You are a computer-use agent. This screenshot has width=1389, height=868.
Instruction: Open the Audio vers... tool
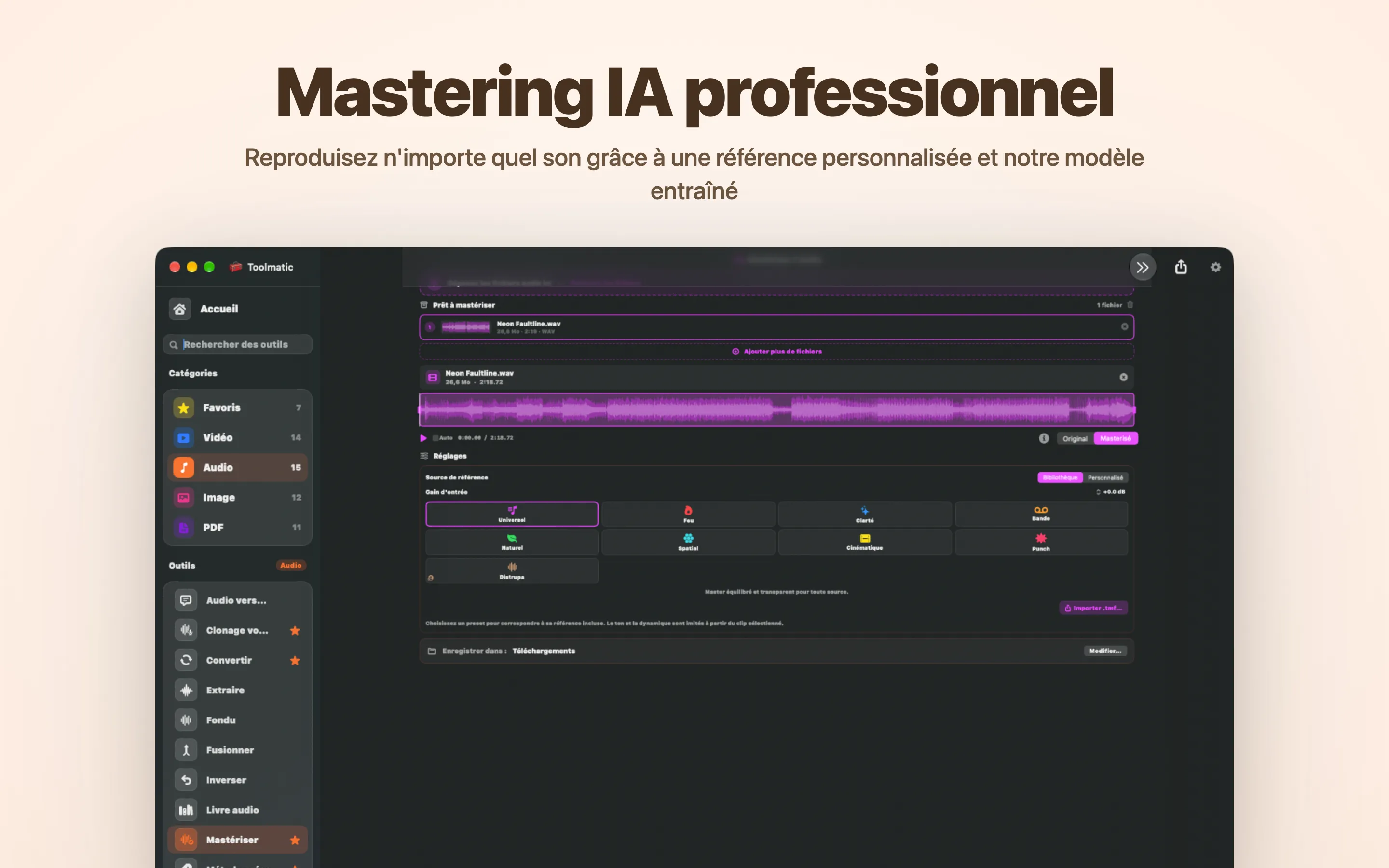click(x=237, y=600)
